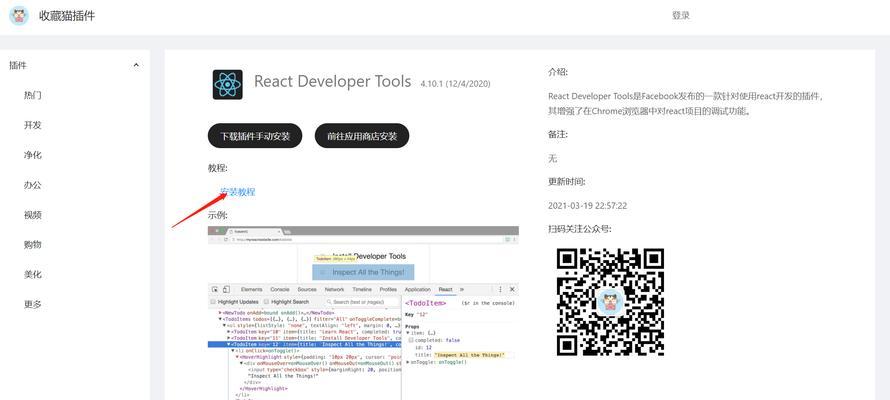Open the 净化 category
890x400 pixels.
click(x=32, y=155)
